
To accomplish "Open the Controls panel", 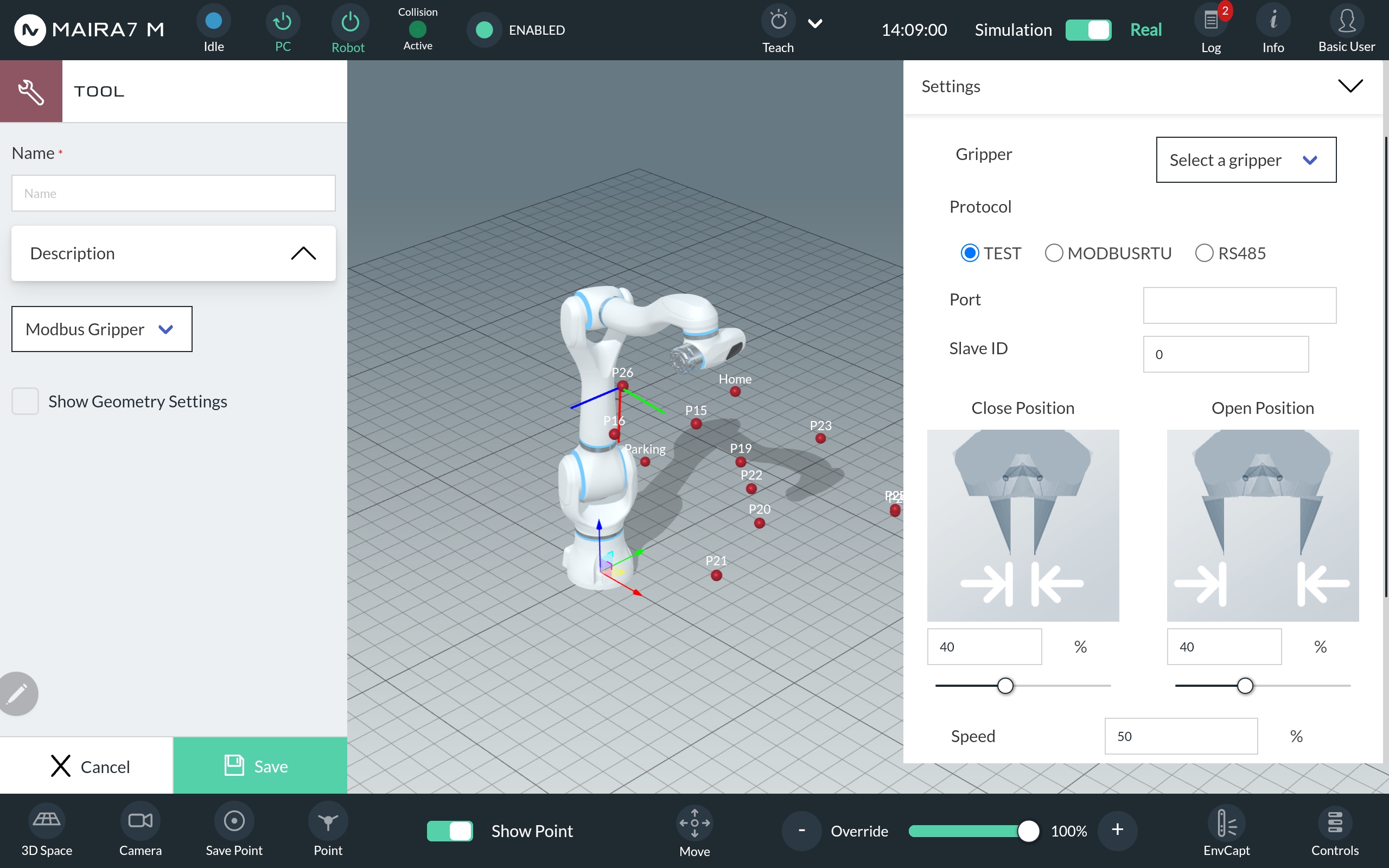I will (x=1335, y=822).
